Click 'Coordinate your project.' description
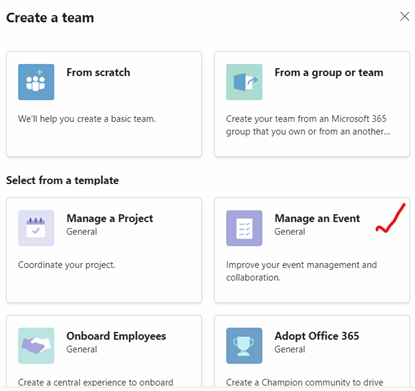The height and width of the screenshot is (391, 415). tap(67, 265)
